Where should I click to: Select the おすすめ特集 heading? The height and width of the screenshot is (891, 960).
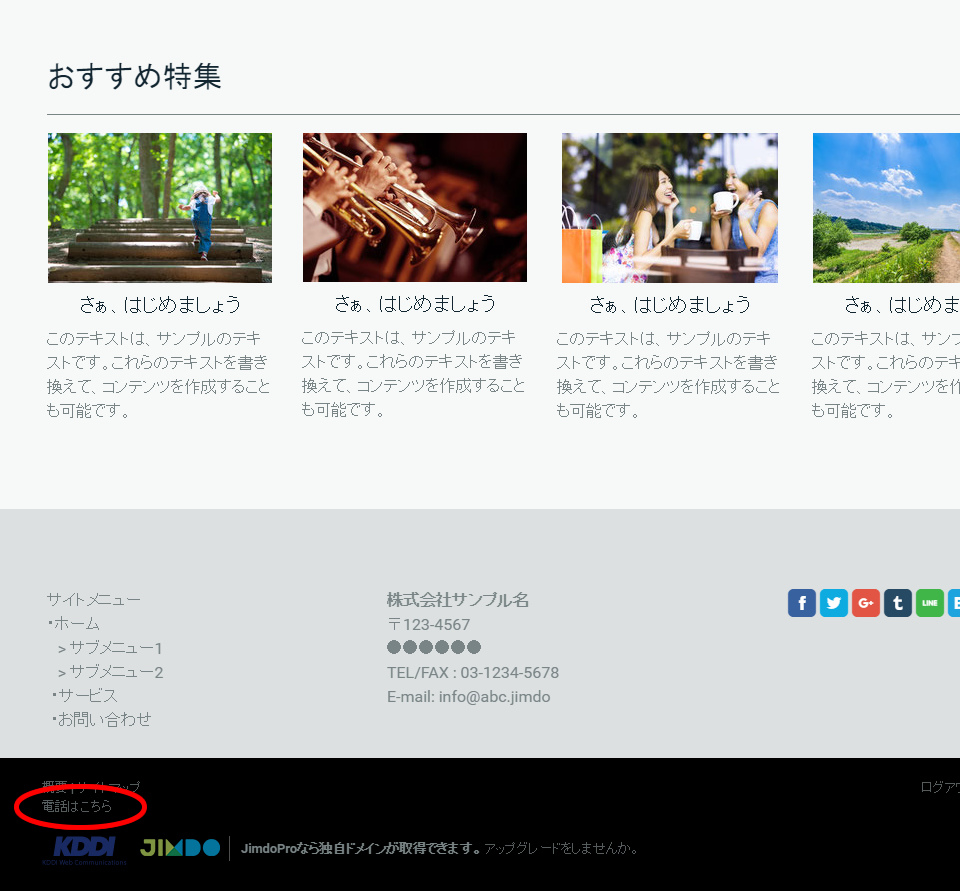[135, 77]
